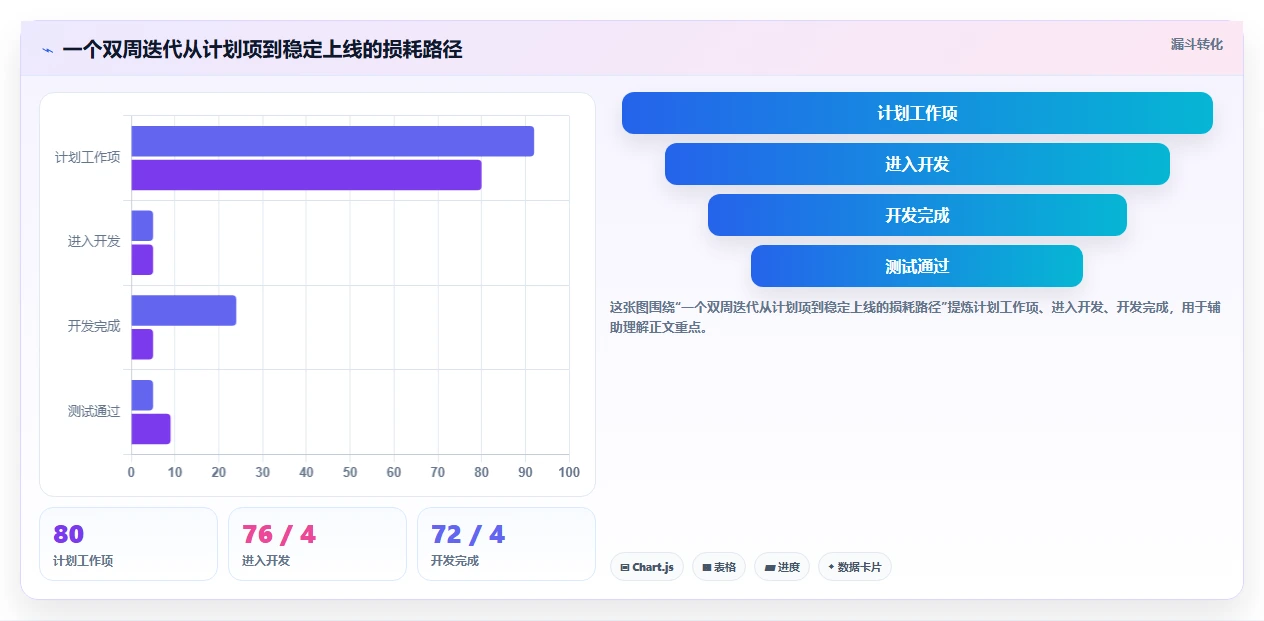
Task: Click the 漏斗转化 tag in header
Action: (1196, 44)
